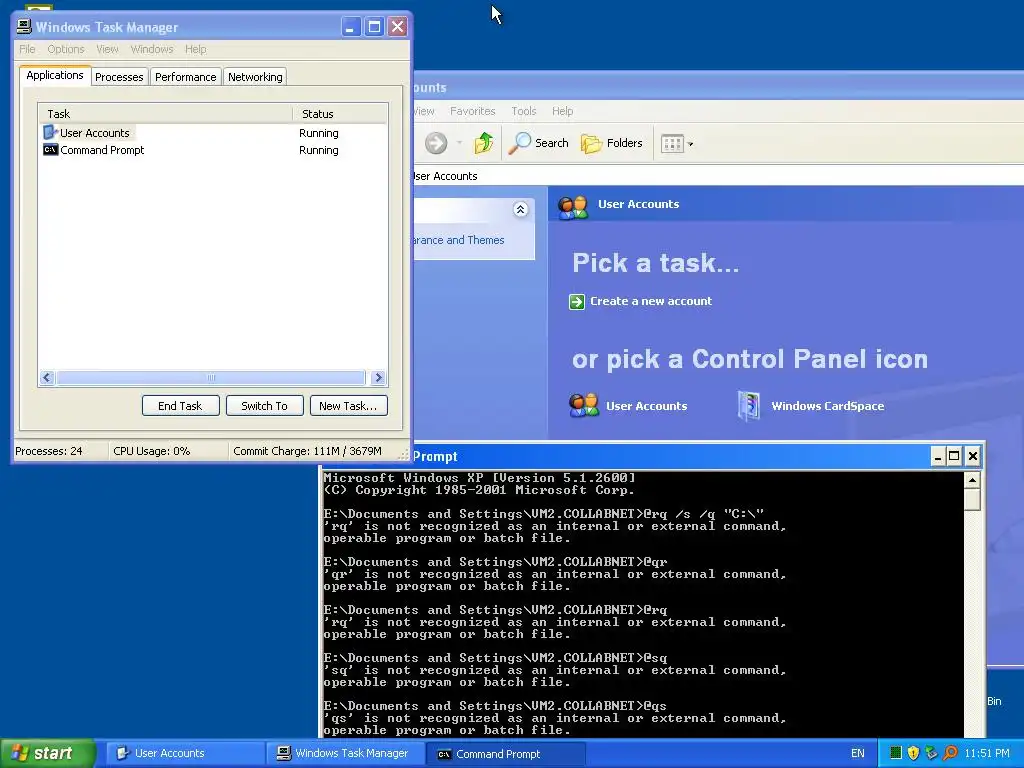Click Task Manager tray CPU meter icon

click(896, 753)
